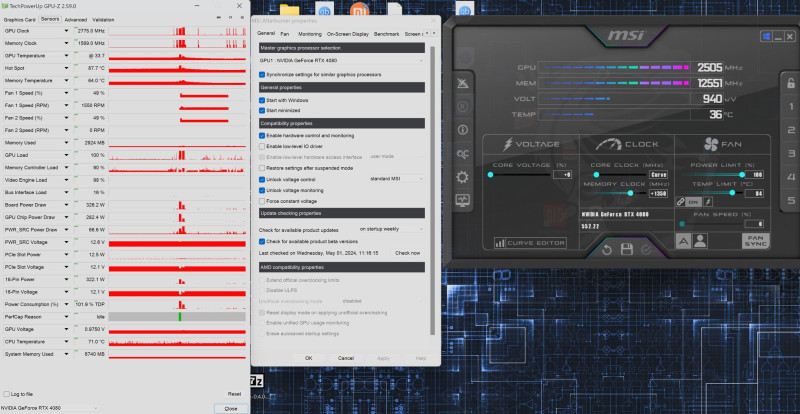Click the apply checkmark icon in Afterburner
This screenshot has height=414, width=800.
646,250
